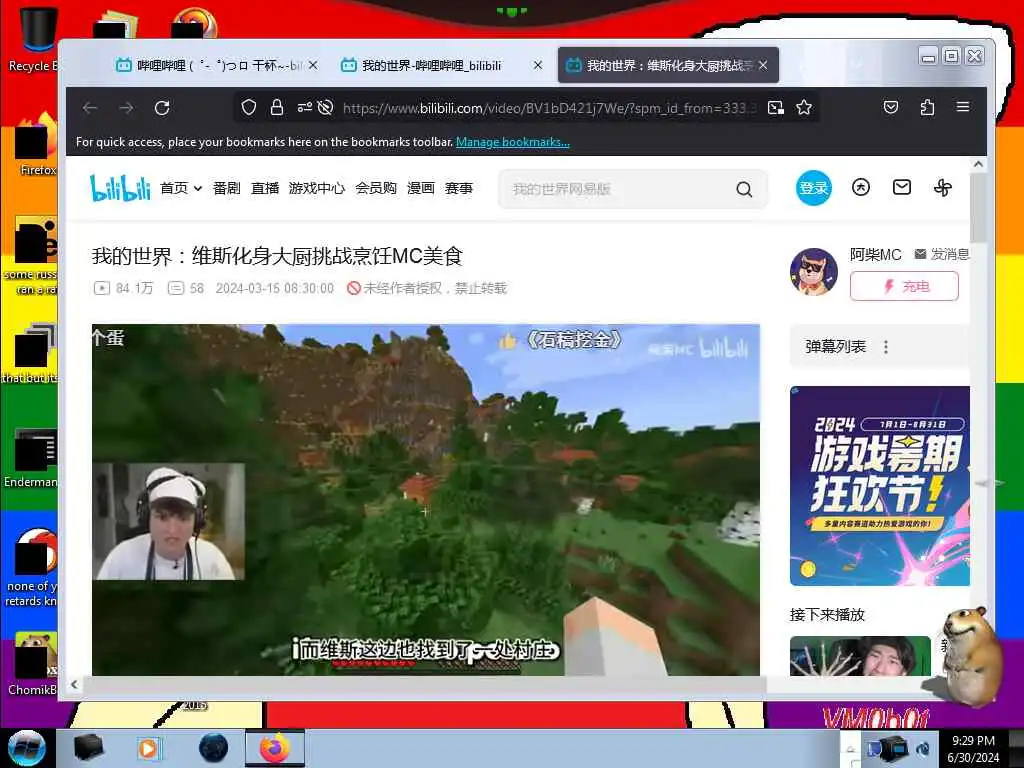The width and height of the screenshot is (1024, 768).
Task: Click in the bilibili search field
Action: pos(617,189)
